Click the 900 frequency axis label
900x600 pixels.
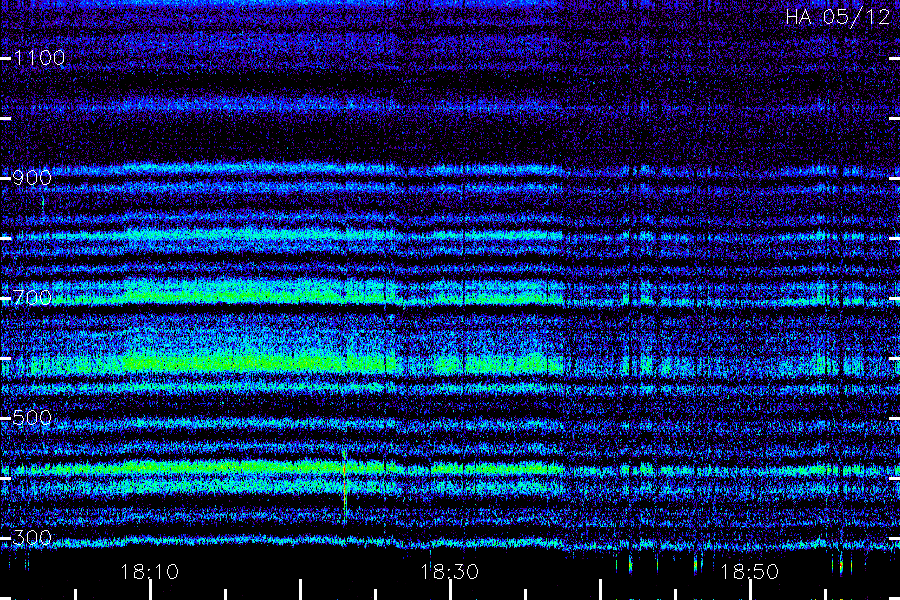pos(32,177)
